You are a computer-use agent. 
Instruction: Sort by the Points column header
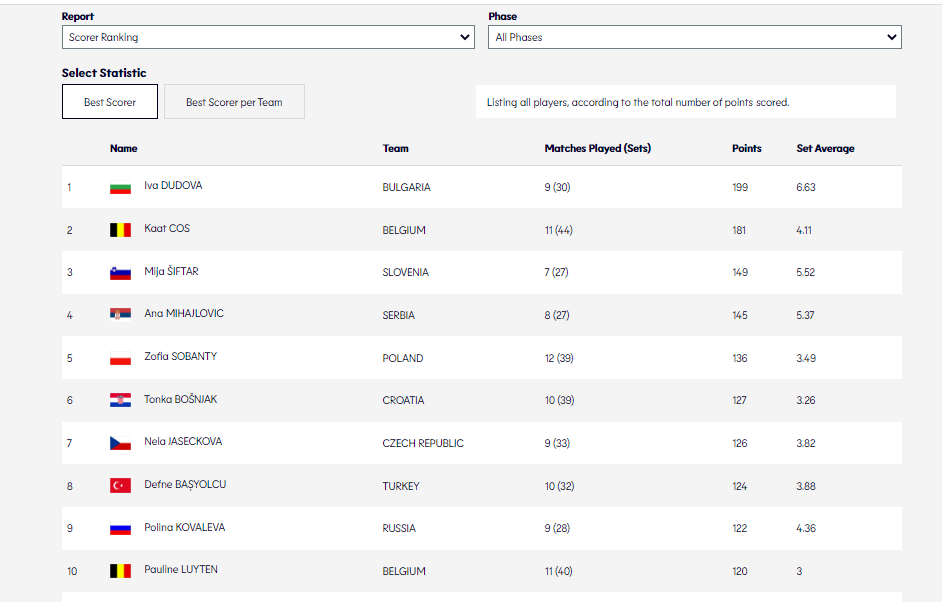pos(746,148)
